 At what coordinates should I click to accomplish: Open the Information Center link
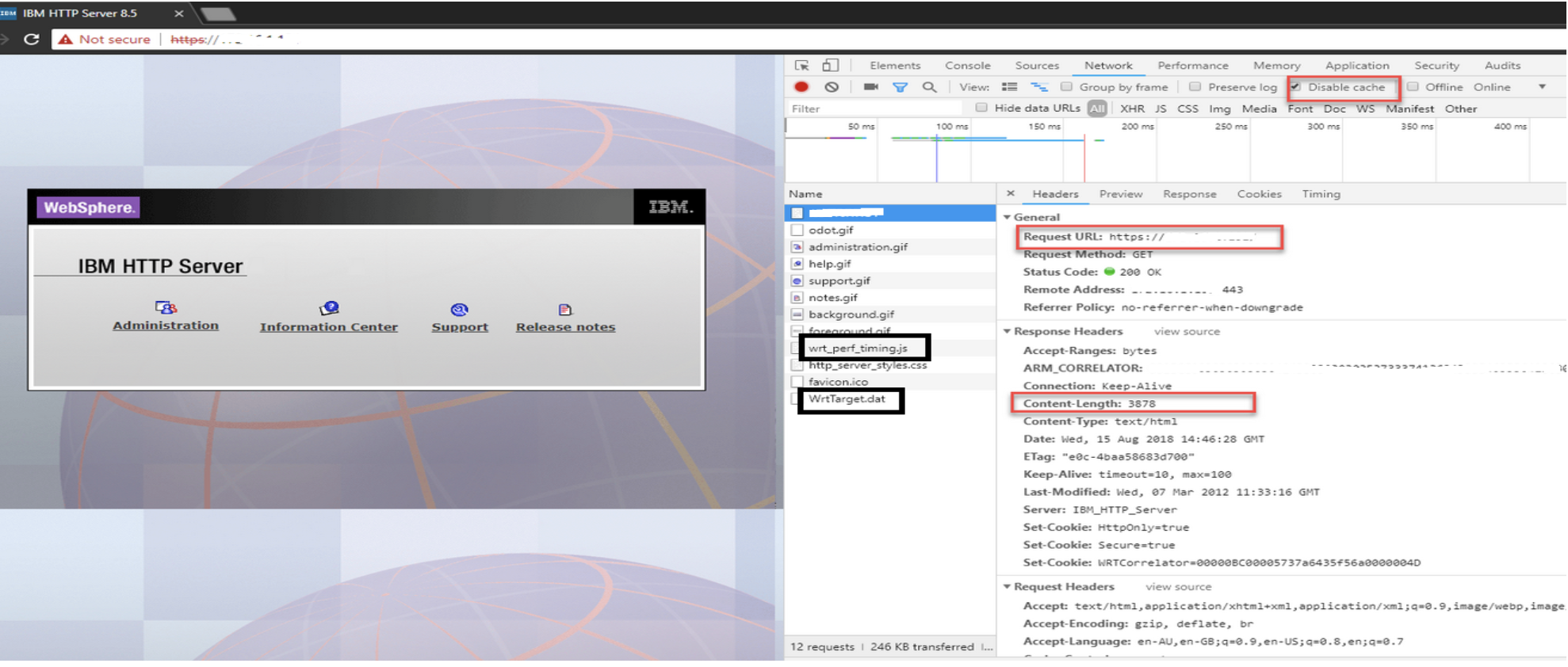click(x=329, y=327)
